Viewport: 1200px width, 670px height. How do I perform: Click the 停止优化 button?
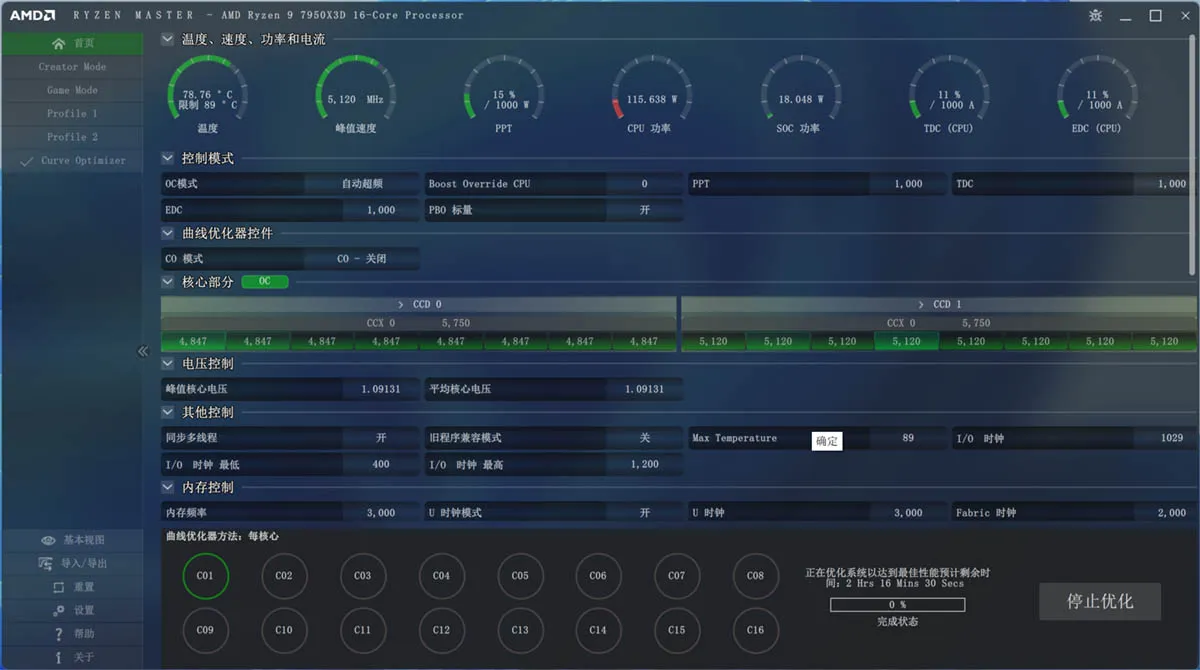[1100, 602]
